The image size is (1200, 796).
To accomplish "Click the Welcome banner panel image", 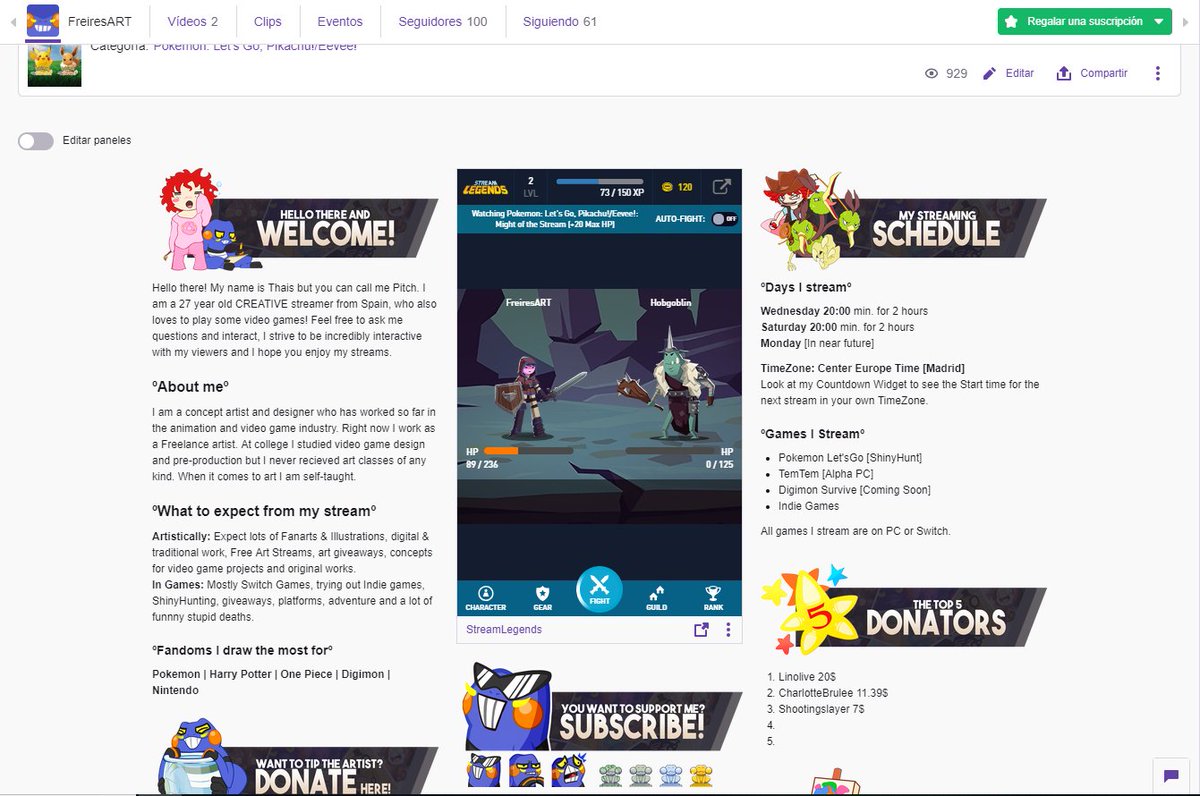I will point(298,220).
